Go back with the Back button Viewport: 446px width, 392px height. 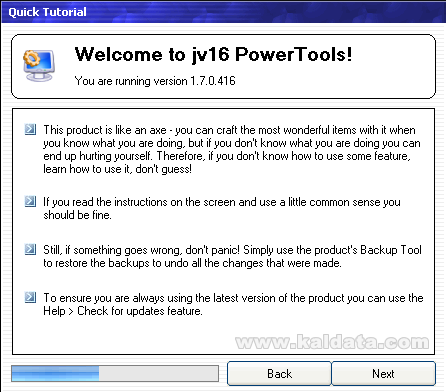point(279,374)
